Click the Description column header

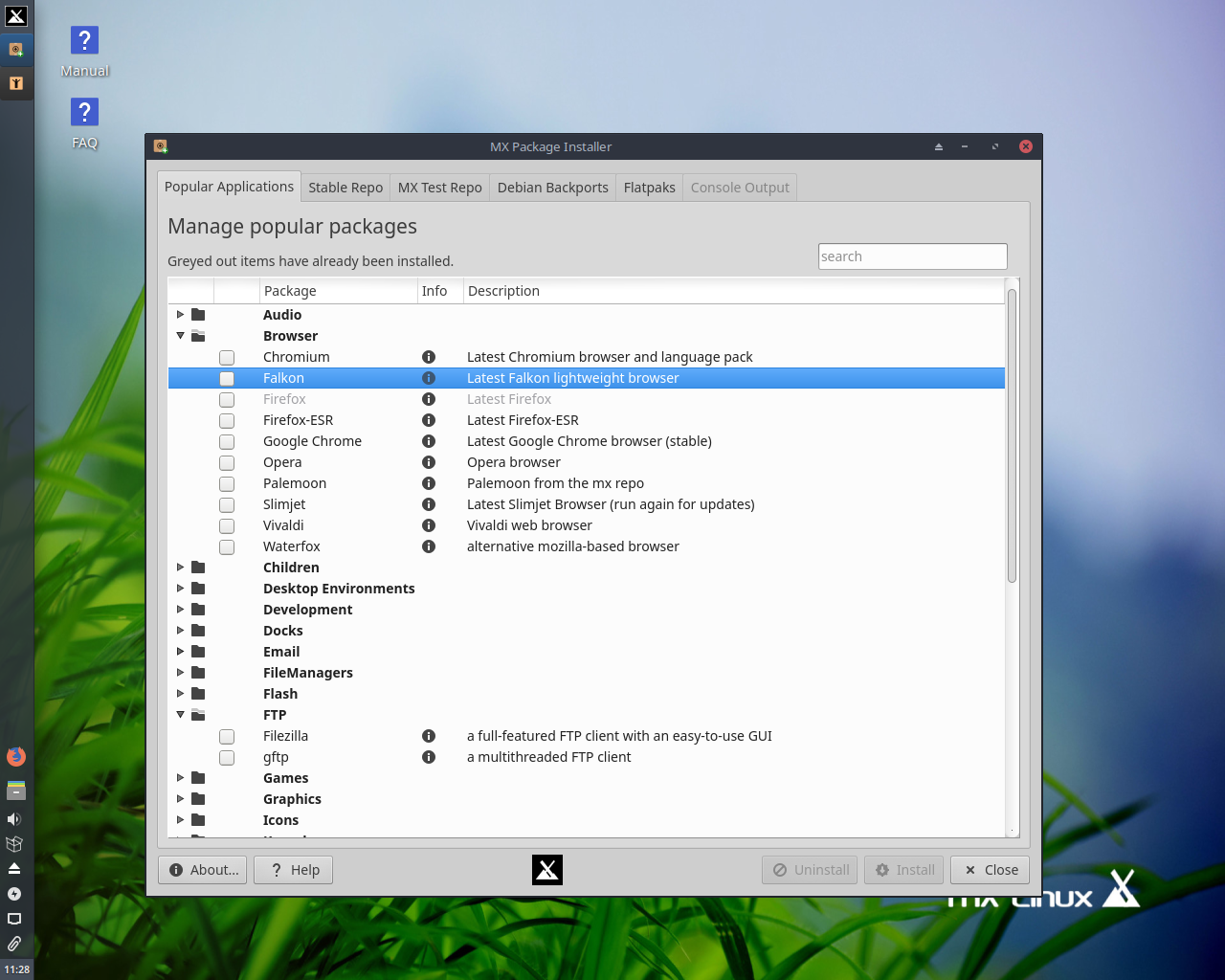pyautogui.click(x=734, y=291)
